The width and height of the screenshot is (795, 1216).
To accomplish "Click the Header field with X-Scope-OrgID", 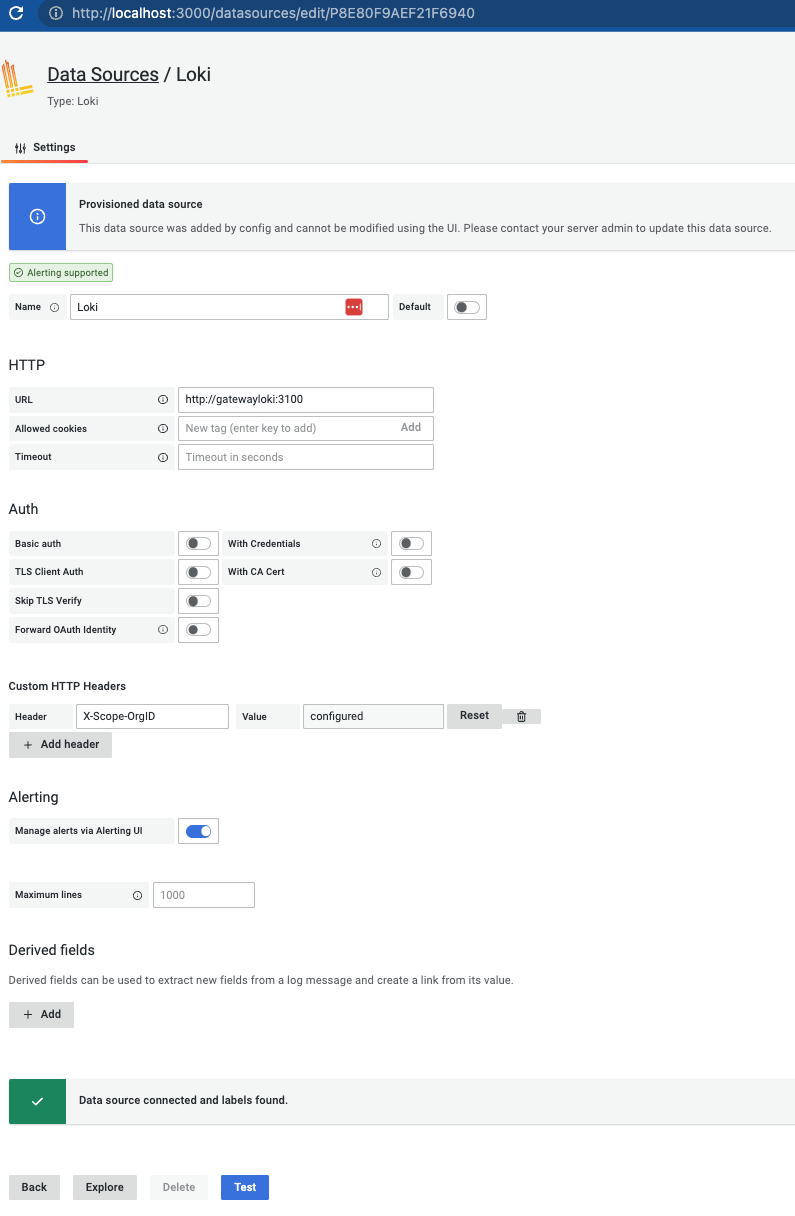I will pos(152,716).
